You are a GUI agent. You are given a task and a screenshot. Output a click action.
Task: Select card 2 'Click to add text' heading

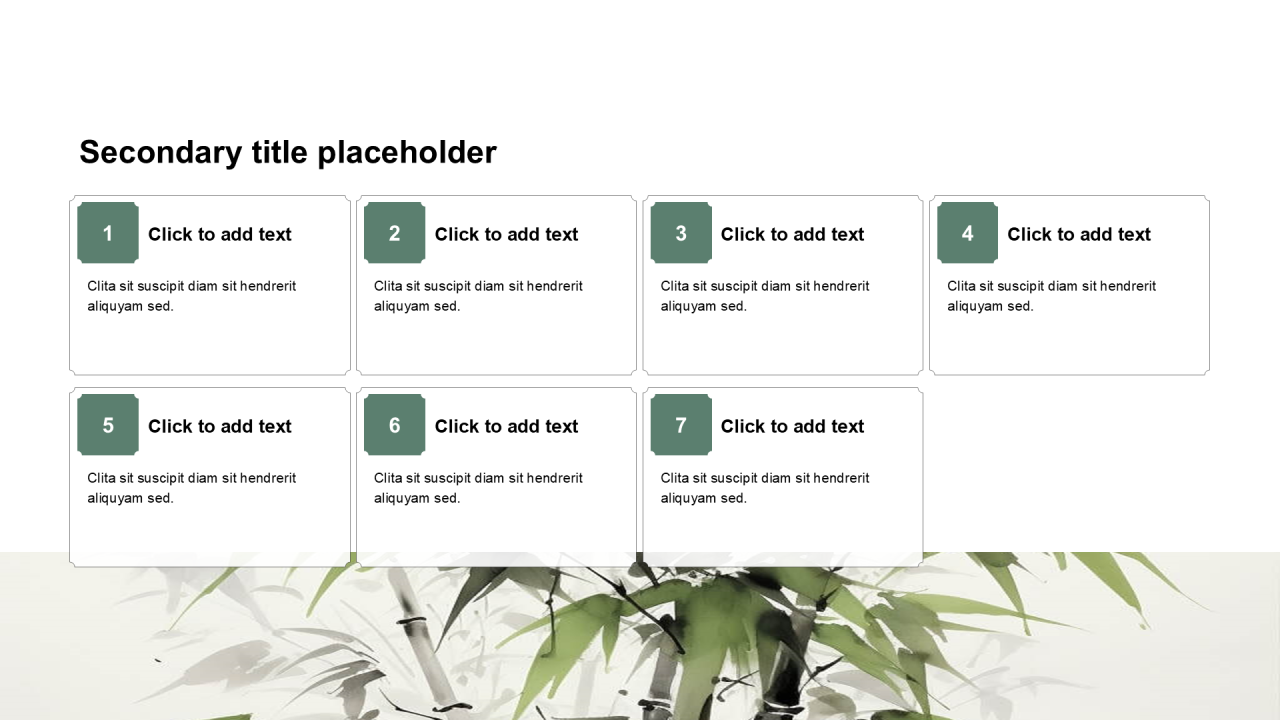pos(506,234)
